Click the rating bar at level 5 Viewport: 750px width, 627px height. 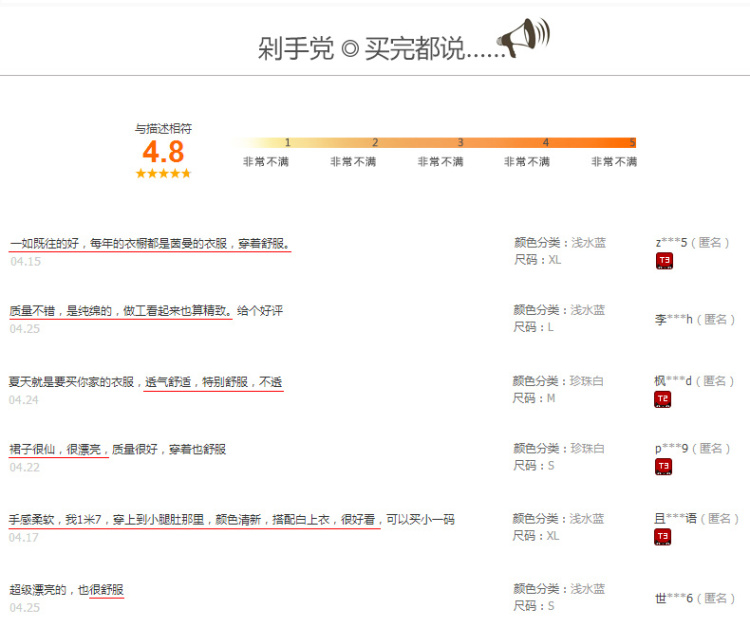(x=632, y=143)
